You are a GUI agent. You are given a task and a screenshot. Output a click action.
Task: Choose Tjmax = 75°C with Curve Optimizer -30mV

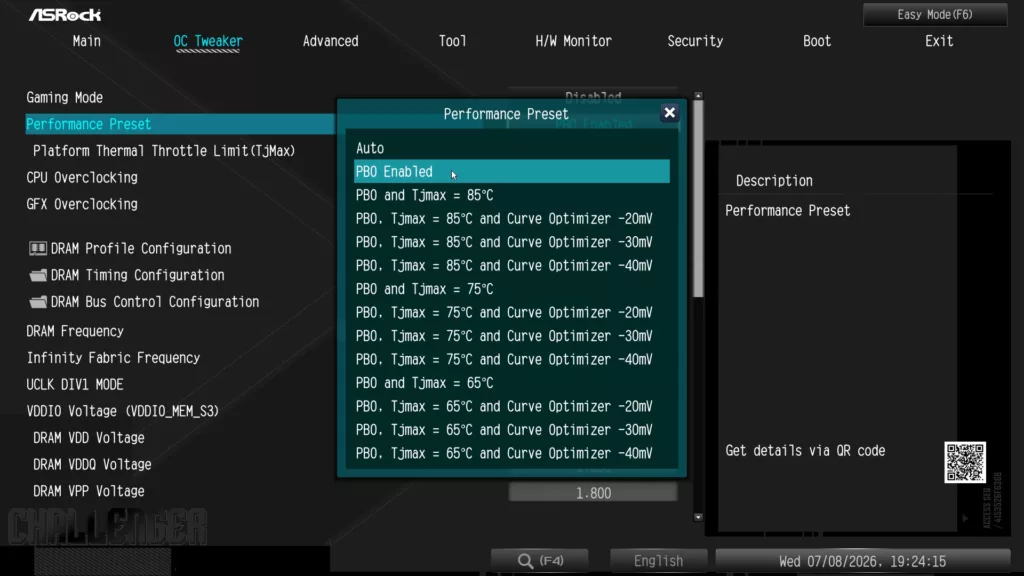pos(511,336)
